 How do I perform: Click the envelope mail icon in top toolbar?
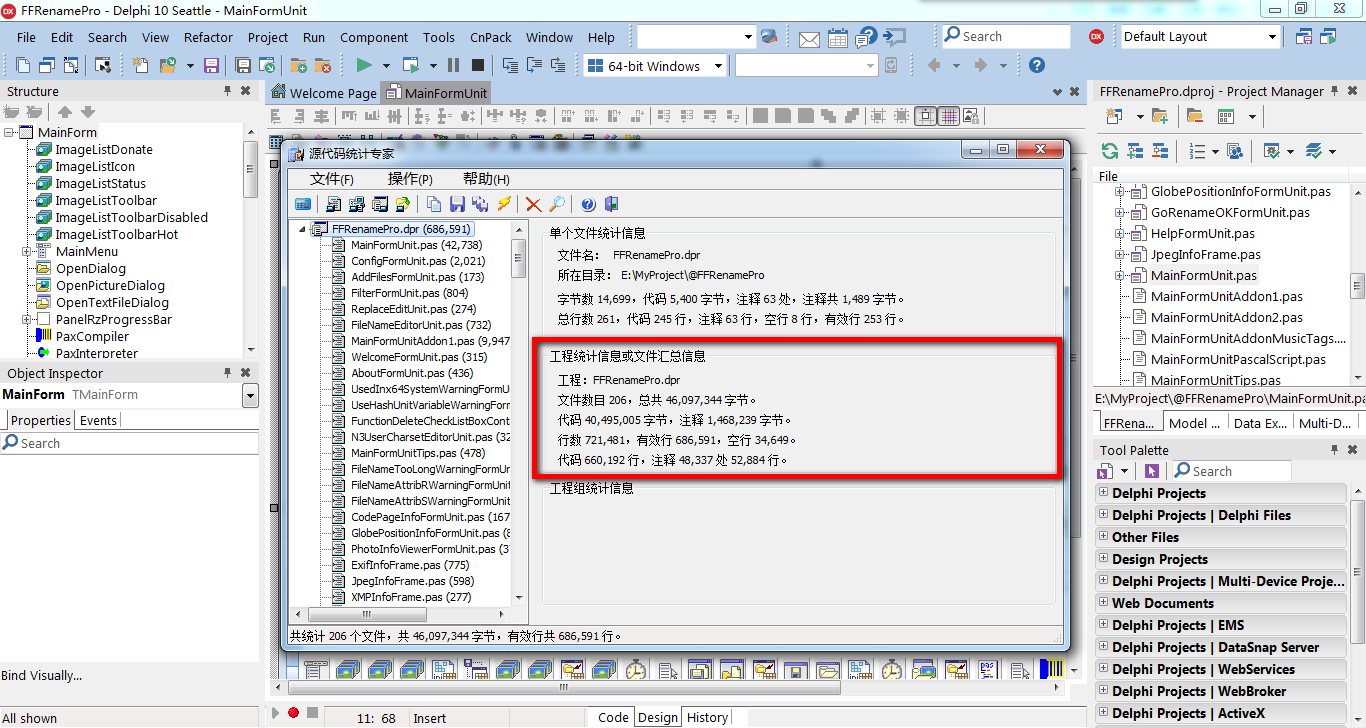[x=809, y=38]
